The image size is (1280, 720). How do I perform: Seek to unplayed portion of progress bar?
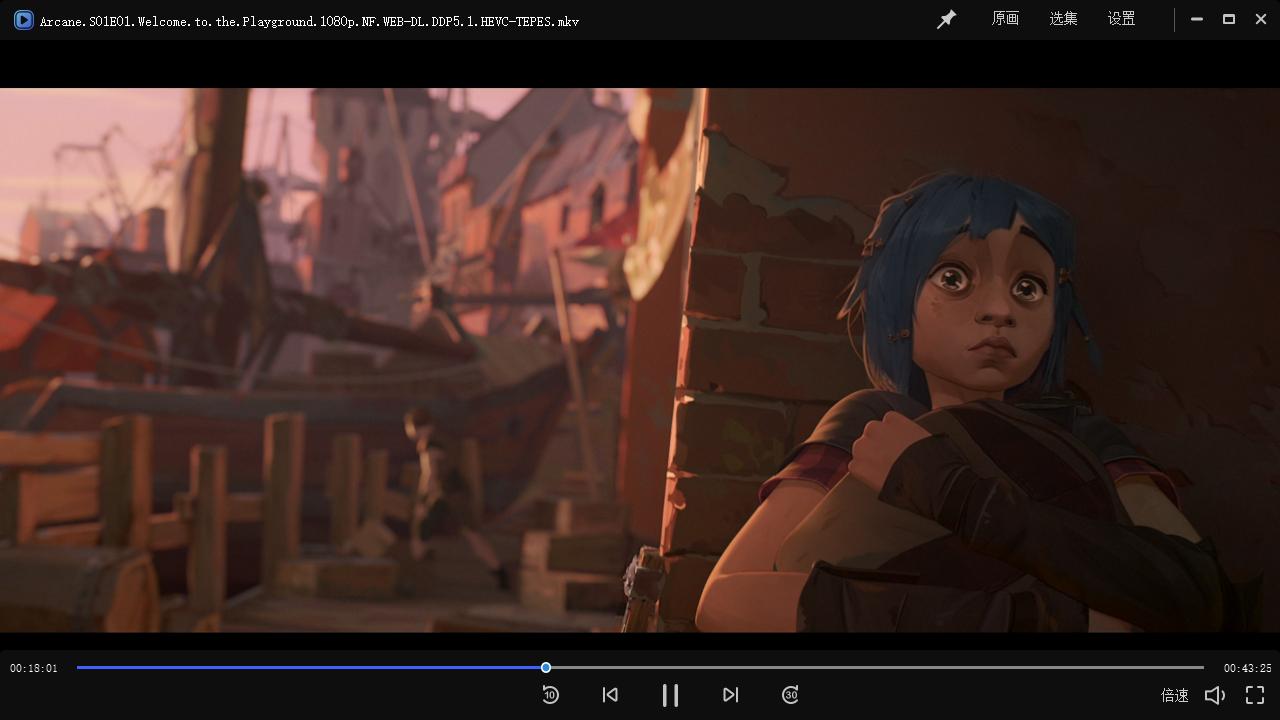pos(880,667)
